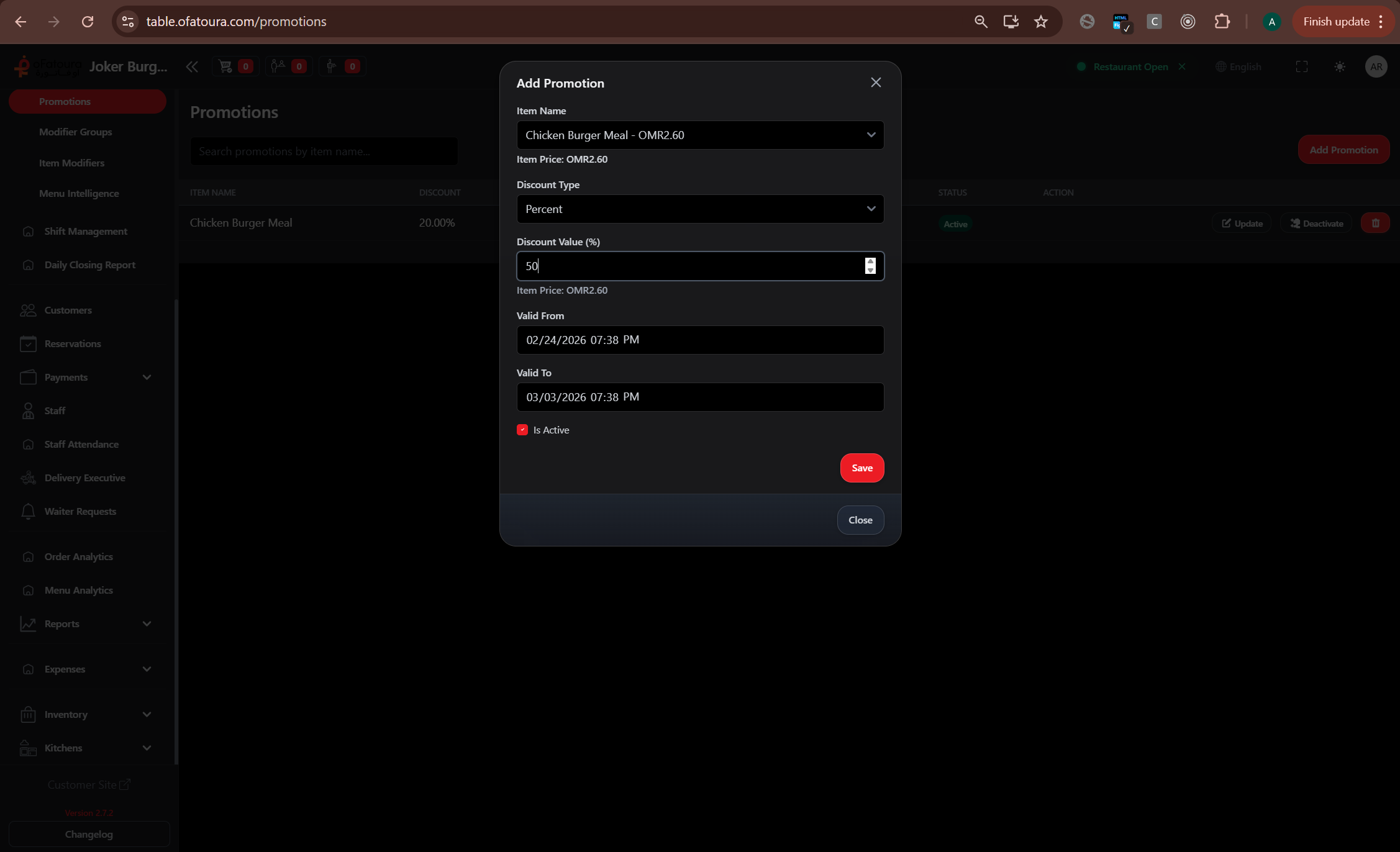Click the red trash delete promotion icon
Screen dimensions: 1400x852
pyautogui.click(x=1375, y=223)
